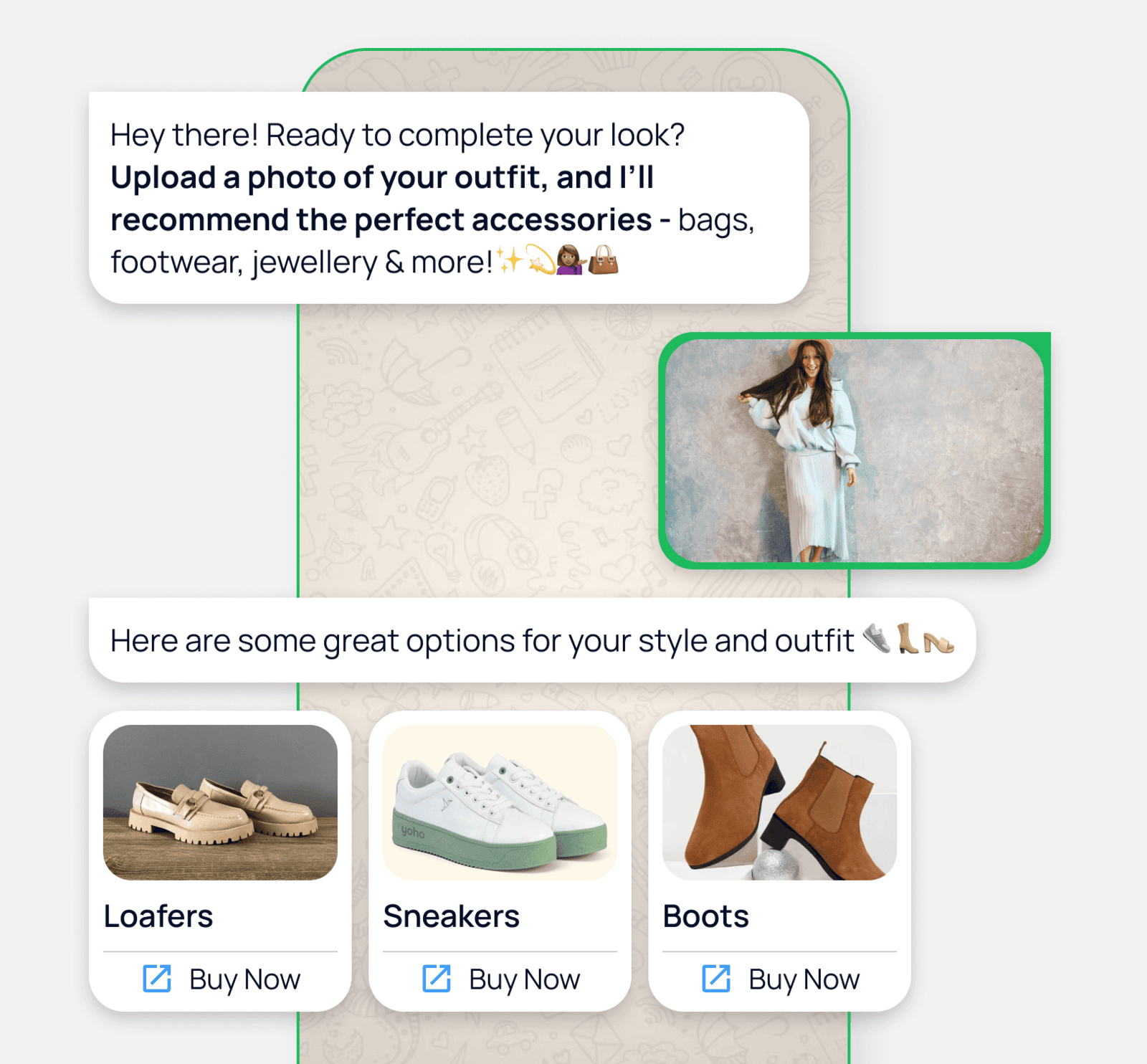Screen dimensions: 1147x1064
Task: Open the beige loafers product image
Action: 220,802
